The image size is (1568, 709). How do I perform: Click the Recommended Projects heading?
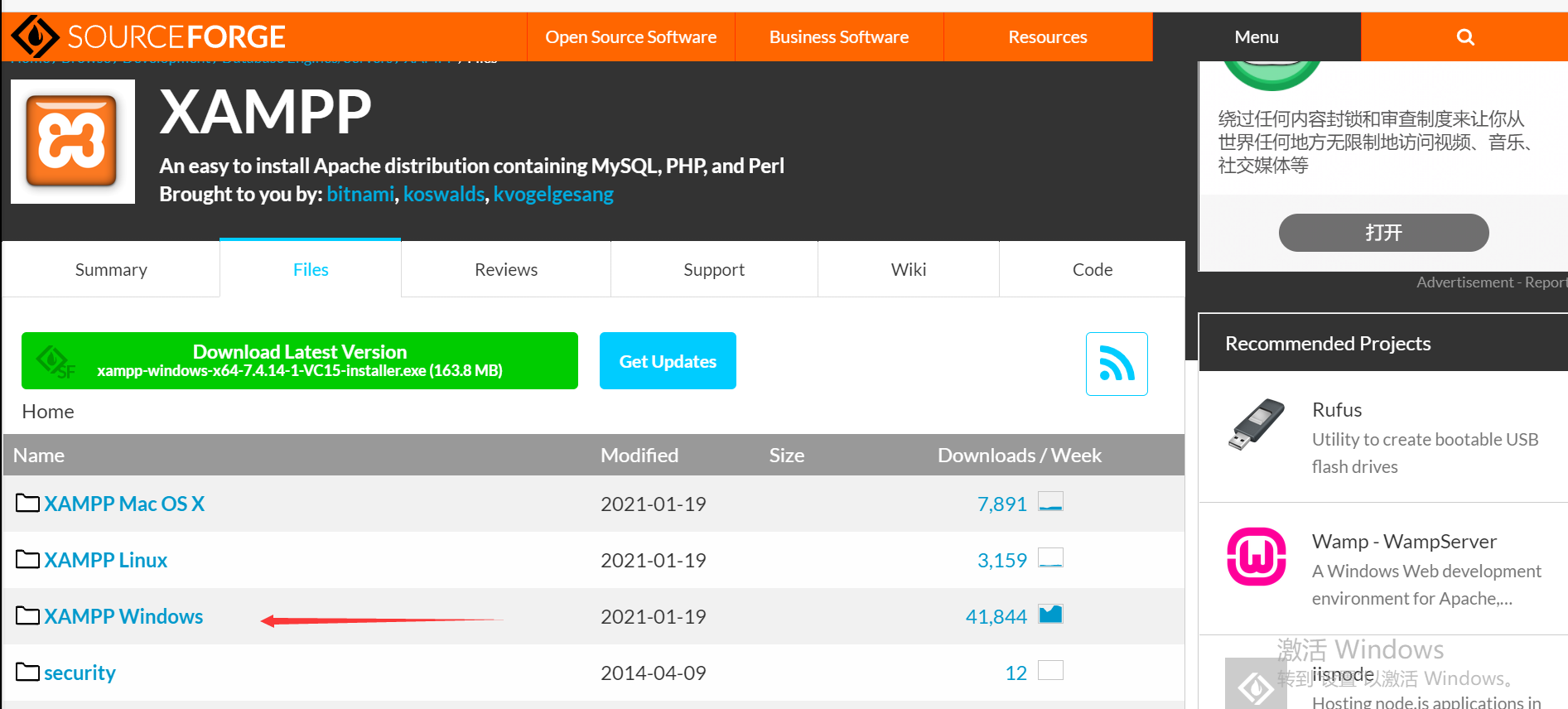point(1328,343)
